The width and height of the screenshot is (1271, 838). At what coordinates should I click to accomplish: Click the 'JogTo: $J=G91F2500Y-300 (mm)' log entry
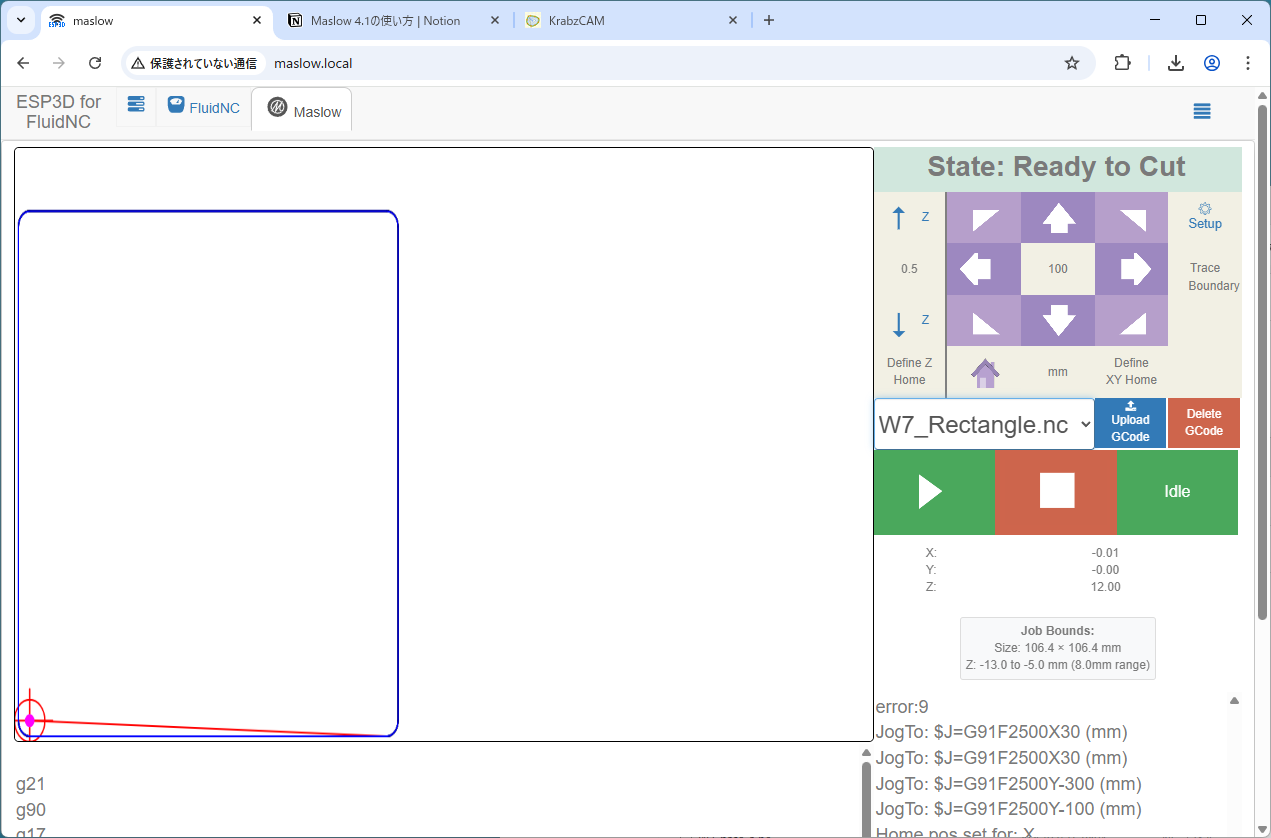tap(1008, 783)
